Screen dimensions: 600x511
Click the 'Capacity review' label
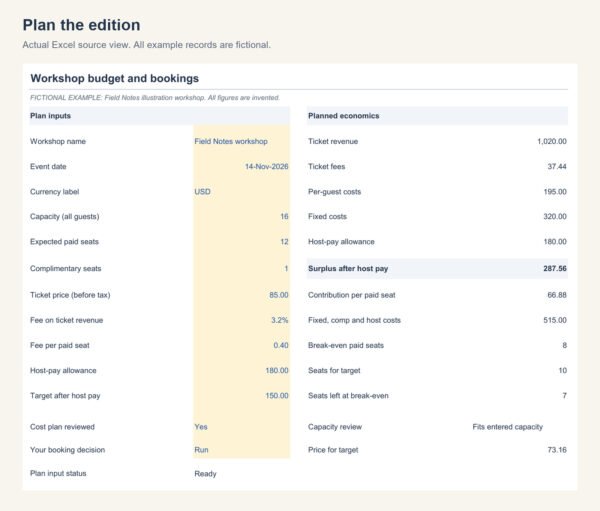pos(335,427)
